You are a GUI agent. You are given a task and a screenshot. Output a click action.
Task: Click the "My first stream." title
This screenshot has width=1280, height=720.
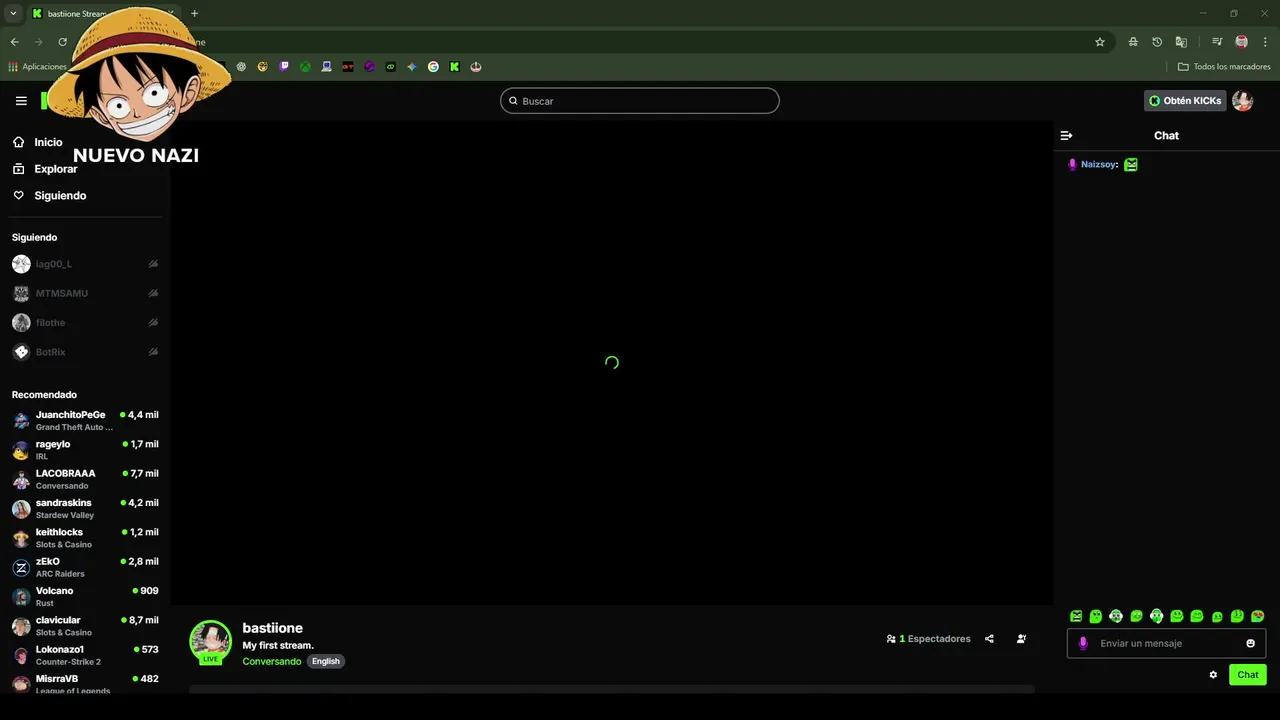coord(278,645)
